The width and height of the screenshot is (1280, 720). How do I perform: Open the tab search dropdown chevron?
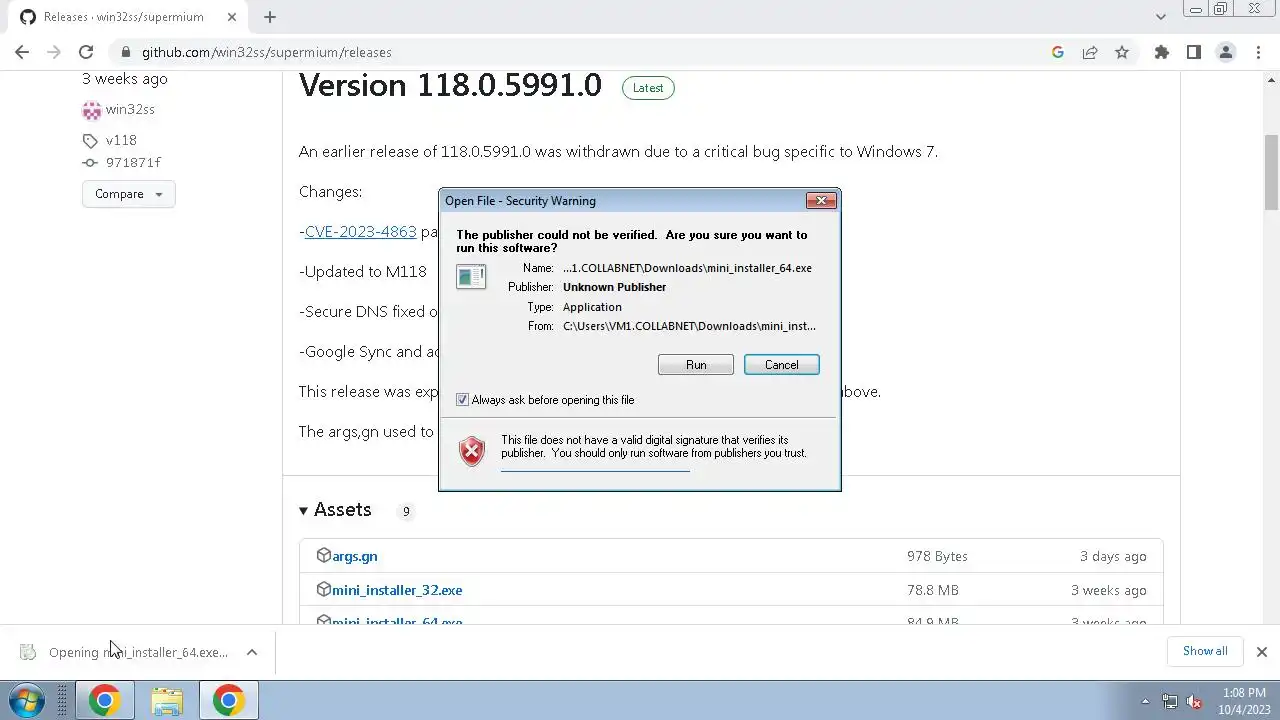1161,17
